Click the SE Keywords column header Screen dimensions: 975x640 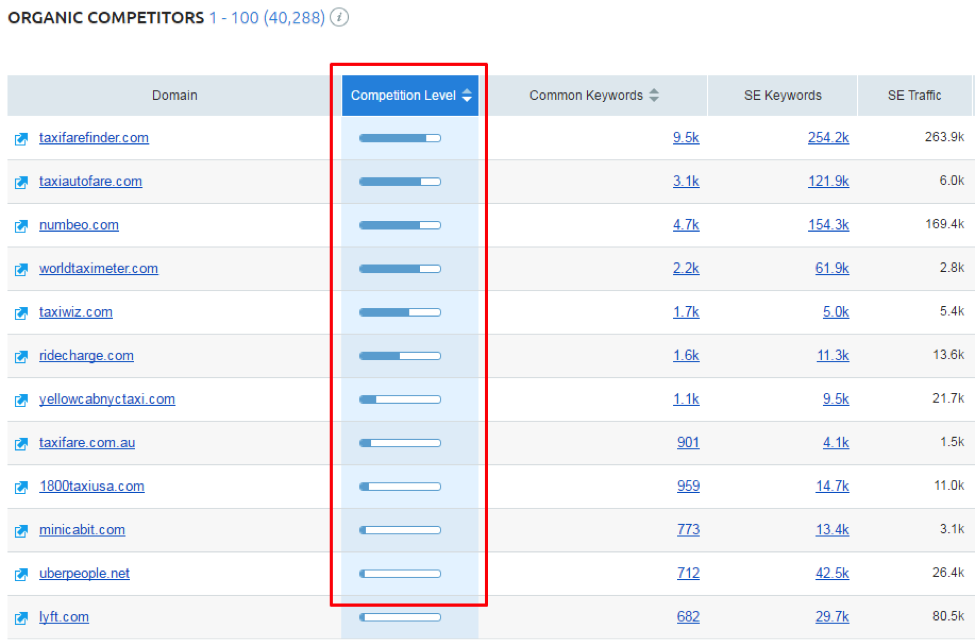[782, 95]
